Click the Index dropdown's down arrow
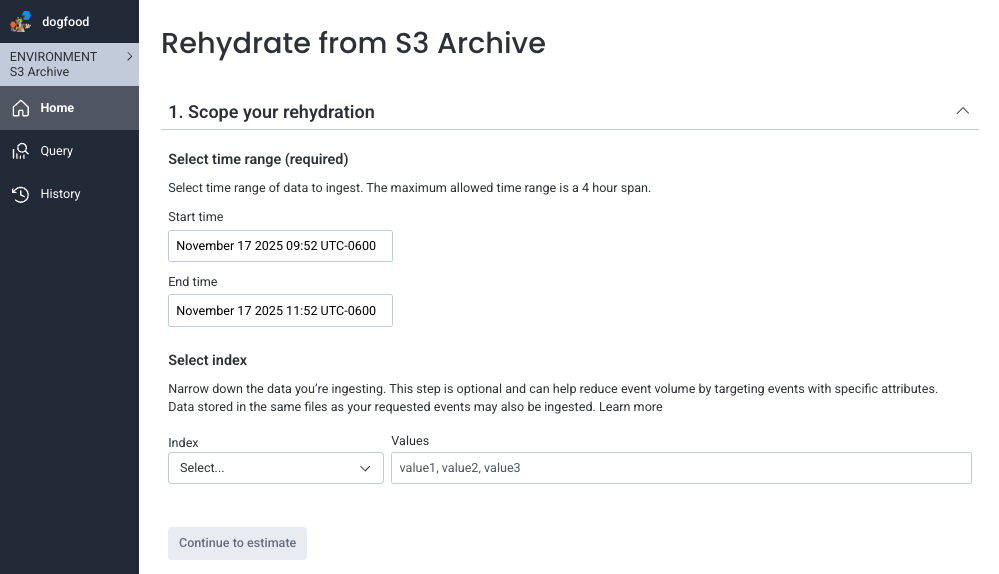999x574 pixels. click(x=365, y=468)
